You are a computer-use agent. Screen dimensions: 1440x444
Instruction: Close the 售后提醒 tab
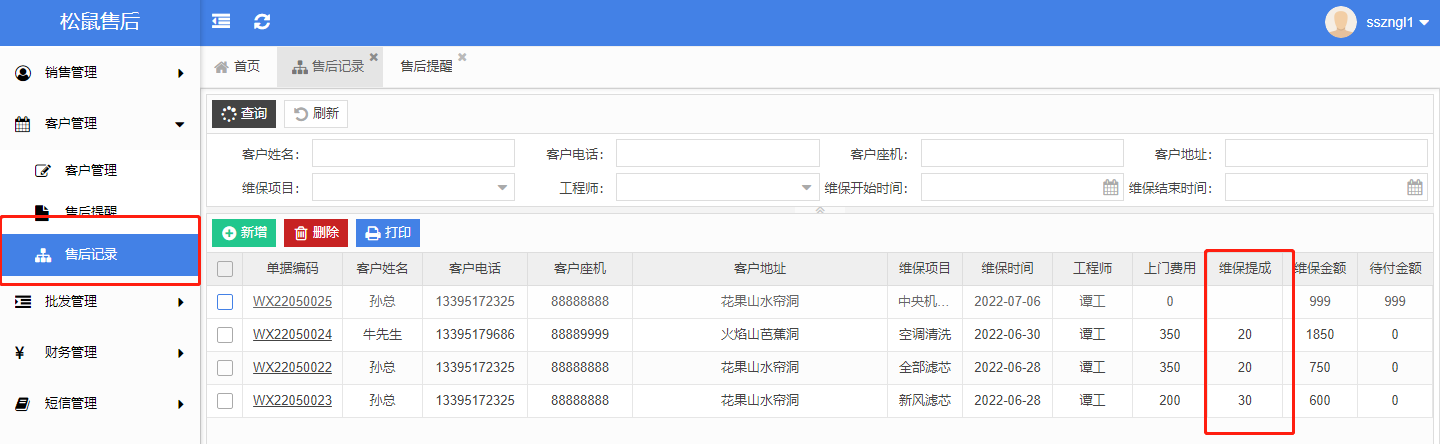click(x=462, y=57)
